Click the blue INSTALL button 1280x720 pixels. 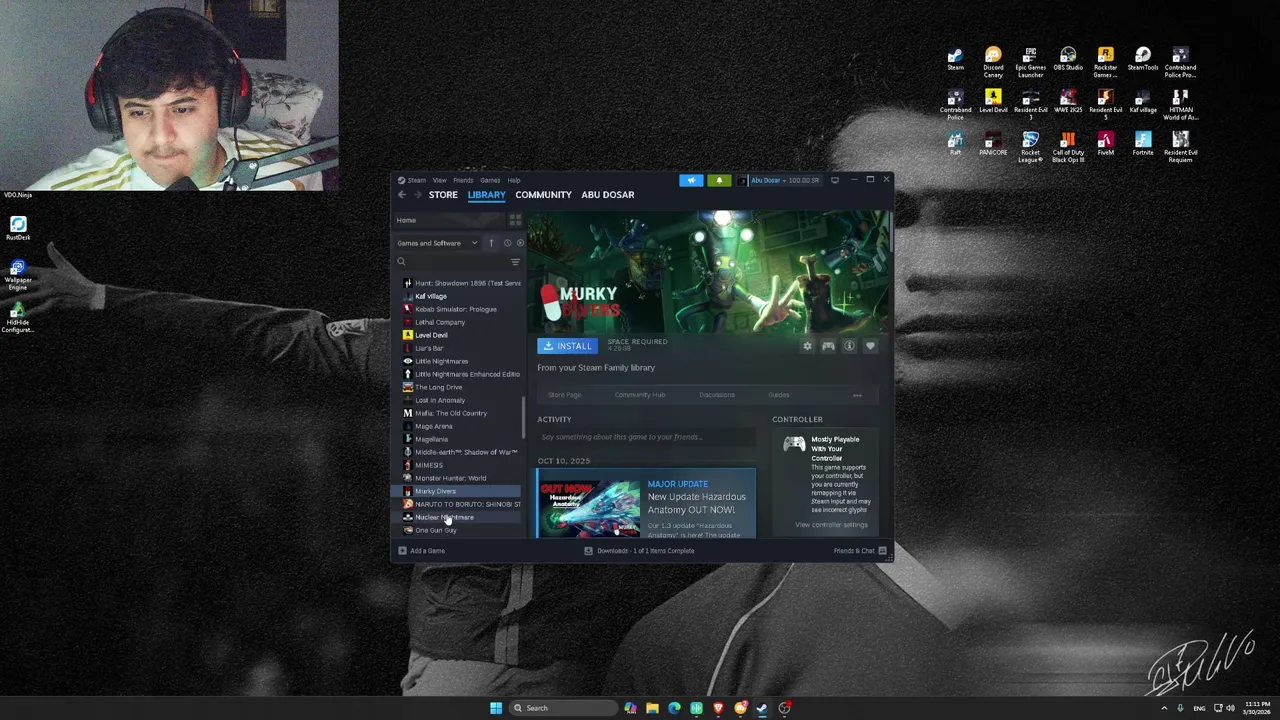(x=567, y=346)
